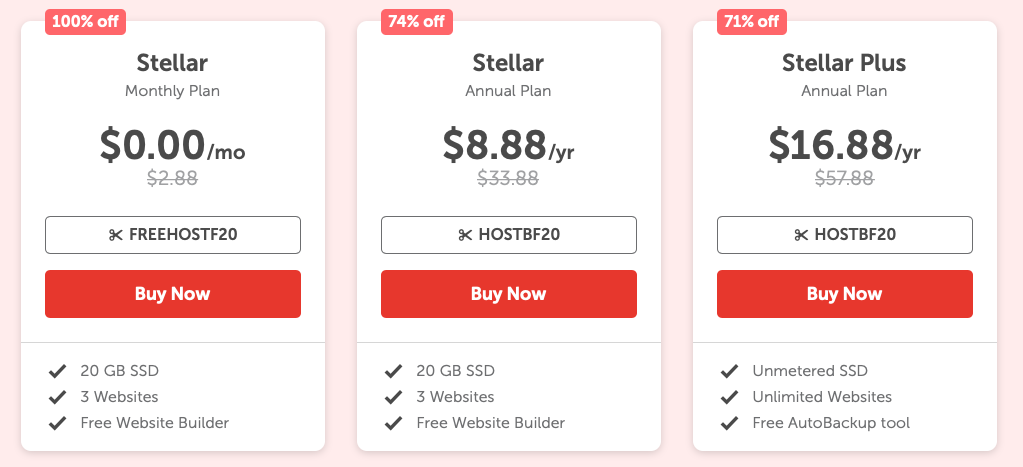The image size is (1023, 467).
Task: Copy HOSTBF20 code on Stellar Annual card
Action: (x=509, y=235)
